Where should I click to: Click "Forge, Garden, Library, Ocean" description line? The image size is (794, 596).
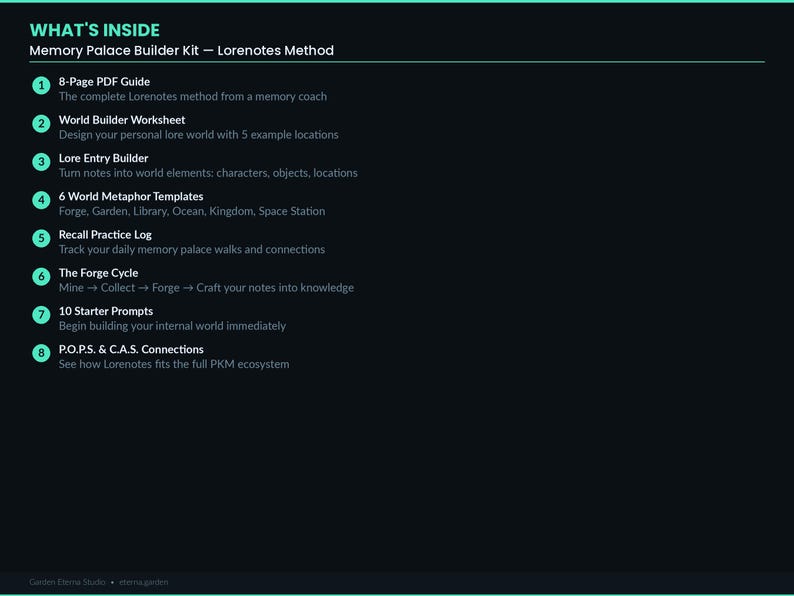pos(192,211)
